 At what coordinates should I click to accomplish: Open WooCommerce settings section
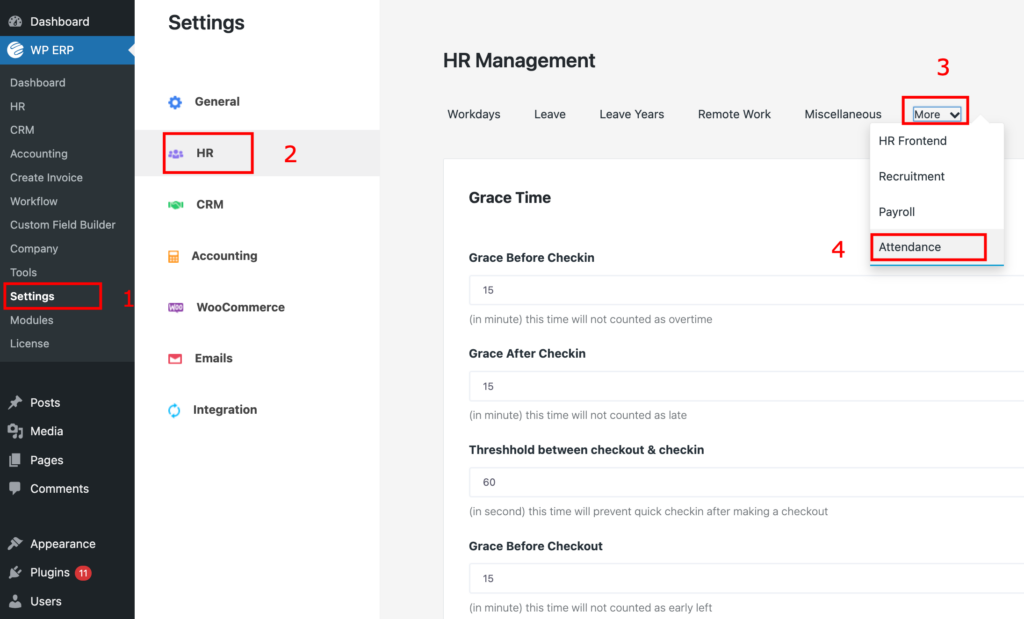240,307
